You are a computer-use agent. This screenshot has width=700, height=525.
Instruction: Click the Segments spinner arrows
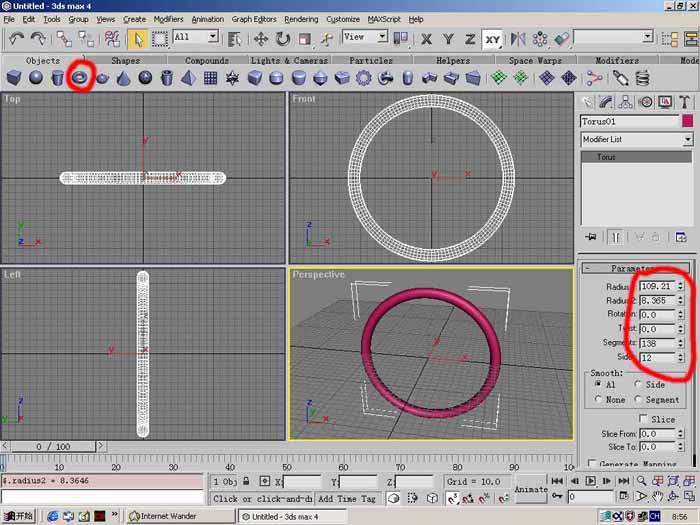(680, 343)
